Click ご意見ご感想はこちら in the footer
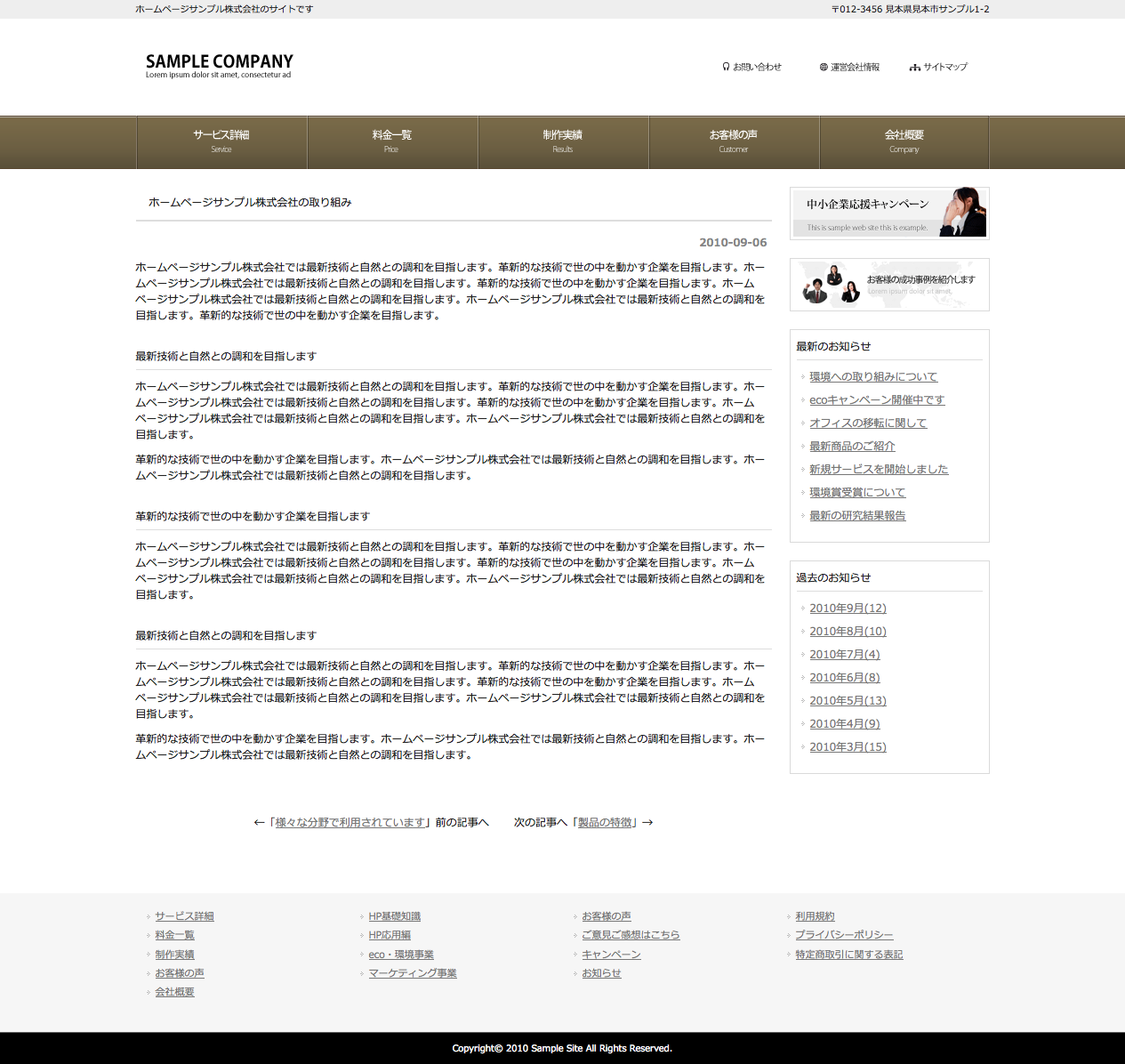Viewport: 1125px width, 1064px height. click(x=631, y=935)
